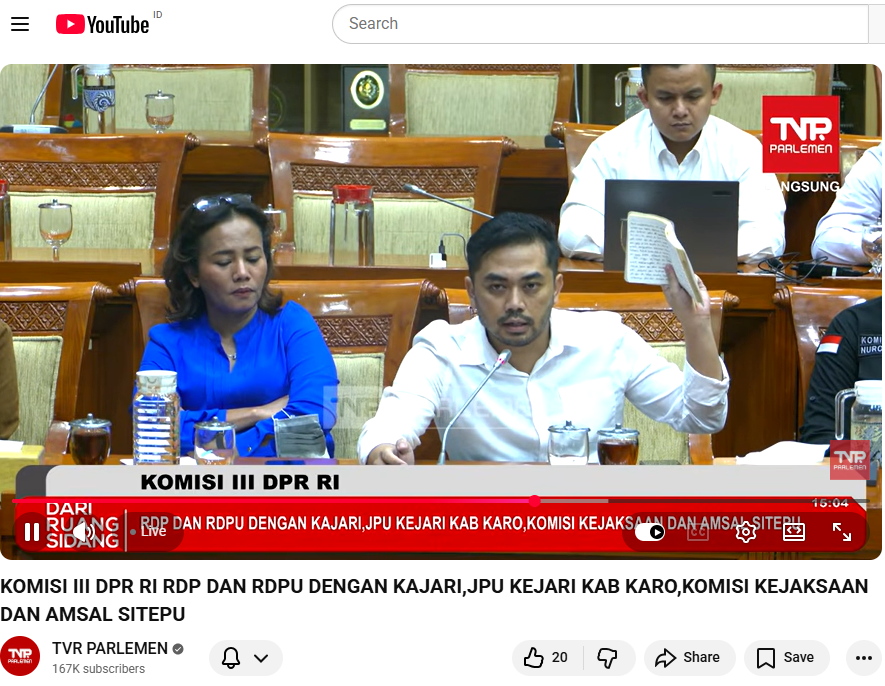Seek using the red progress bar

[440, 501]
